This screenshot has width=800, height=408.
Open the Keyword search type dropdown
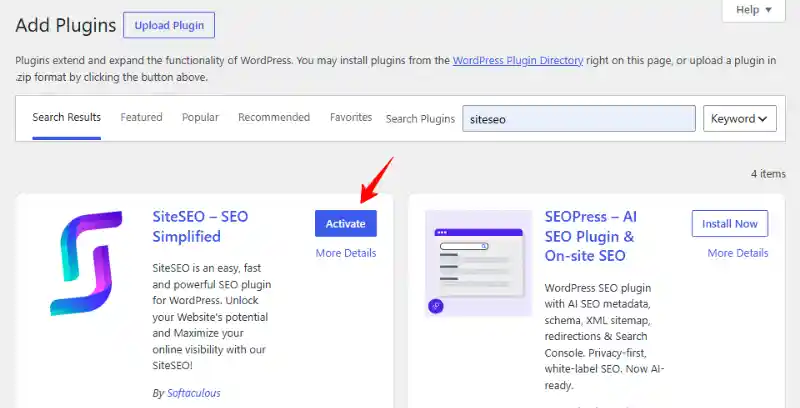[740, 118]
